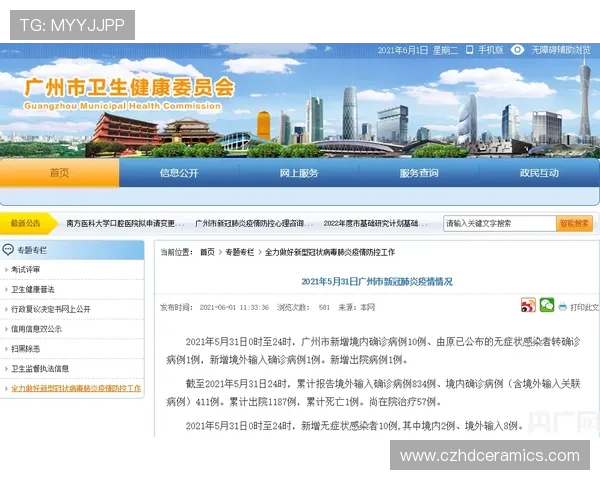Screen dimensions: 600x480
Task: Click article title 2021年5月31日广州市新冠肺炎疫情情况
Action: (377, 282)
